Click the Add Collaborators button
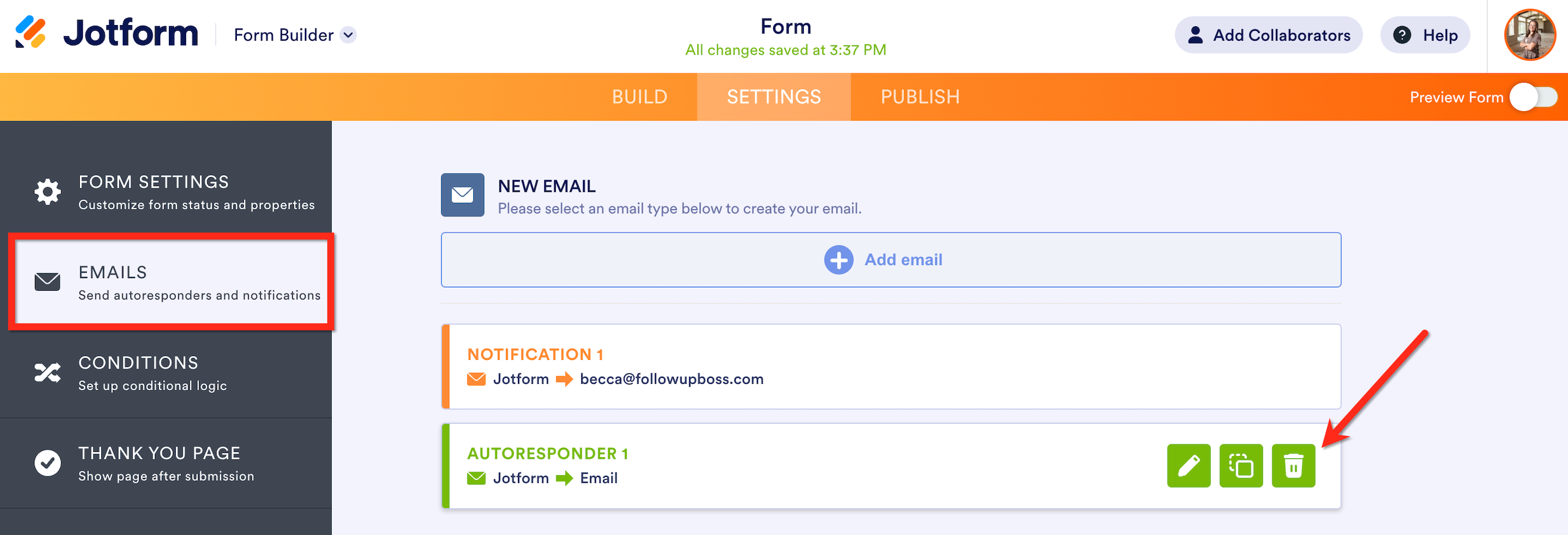Screen dimensions: 1568x535 click(x=1268, y=35)
